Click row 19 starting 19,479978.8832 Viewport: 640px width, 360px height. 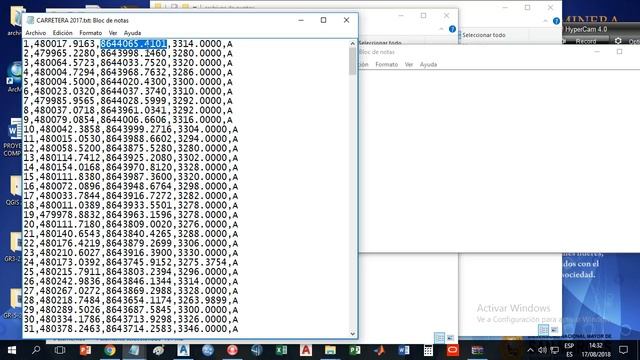coord(131,215)
